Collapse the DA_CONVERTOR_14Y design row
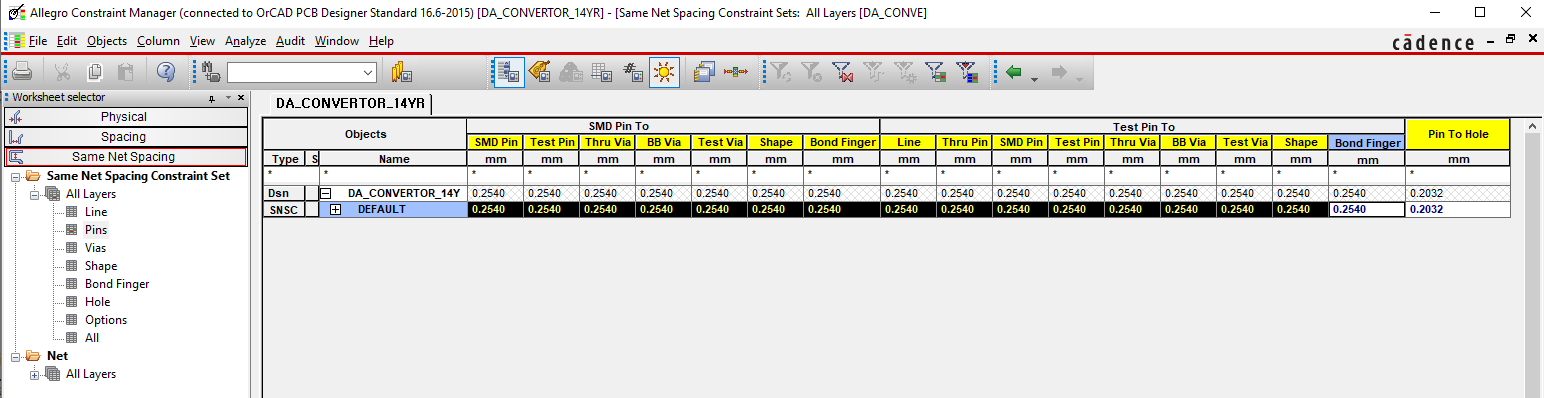This screenshot has width=1544, height=398. point(325,193)
